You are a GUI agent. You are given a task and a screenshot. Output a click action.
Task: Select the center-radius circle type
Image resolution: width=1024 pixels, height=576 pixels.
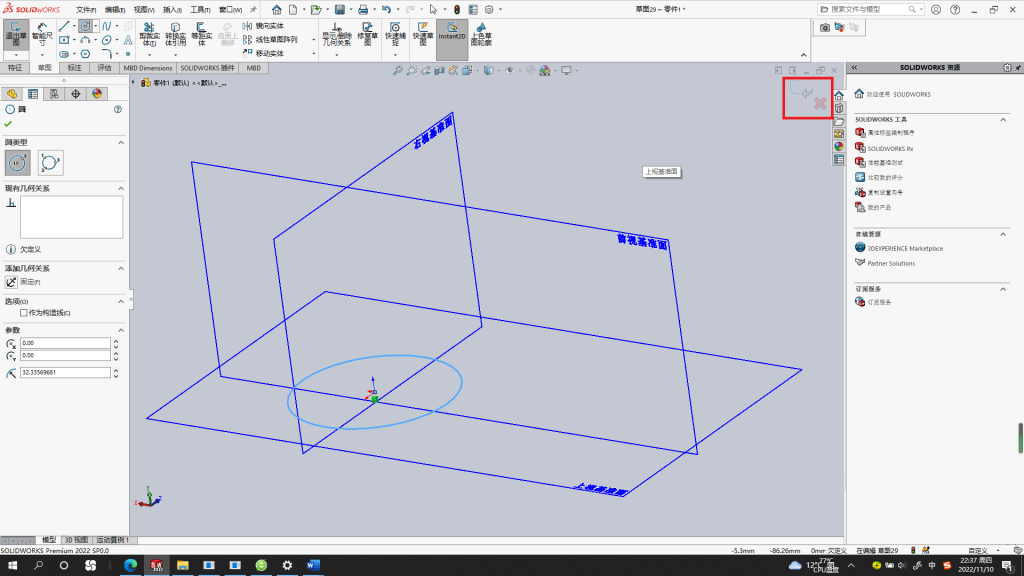pos(18,163)
